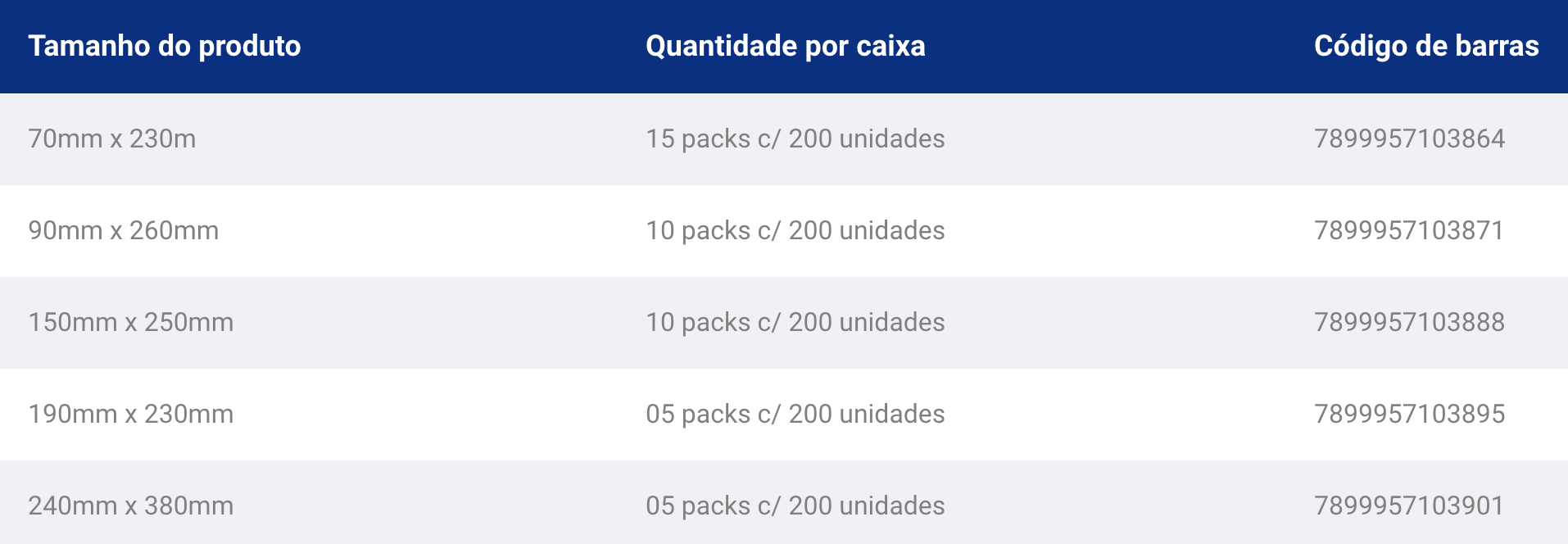Select barcode 7899957103871
The image size is (1568, 544).
(x=1409, y=230)
